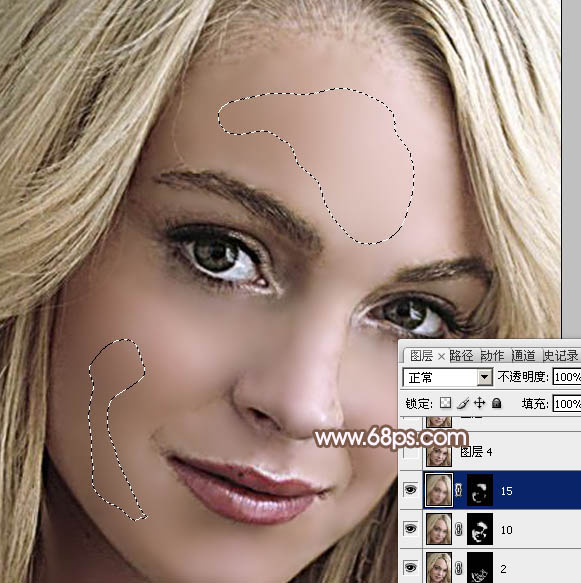Image resolution: width=581 pixels, height=583 pixels.
Task: Hide layer 15 using its eye icon
Action: [x=410, y=490]
